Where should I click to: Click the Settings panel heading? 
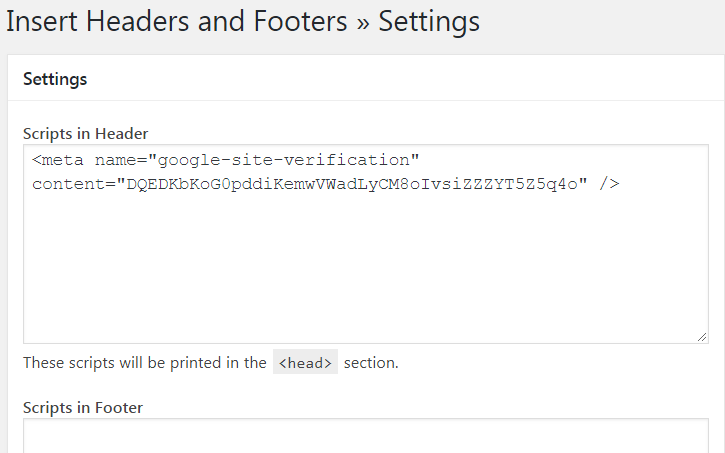point(55,79)
